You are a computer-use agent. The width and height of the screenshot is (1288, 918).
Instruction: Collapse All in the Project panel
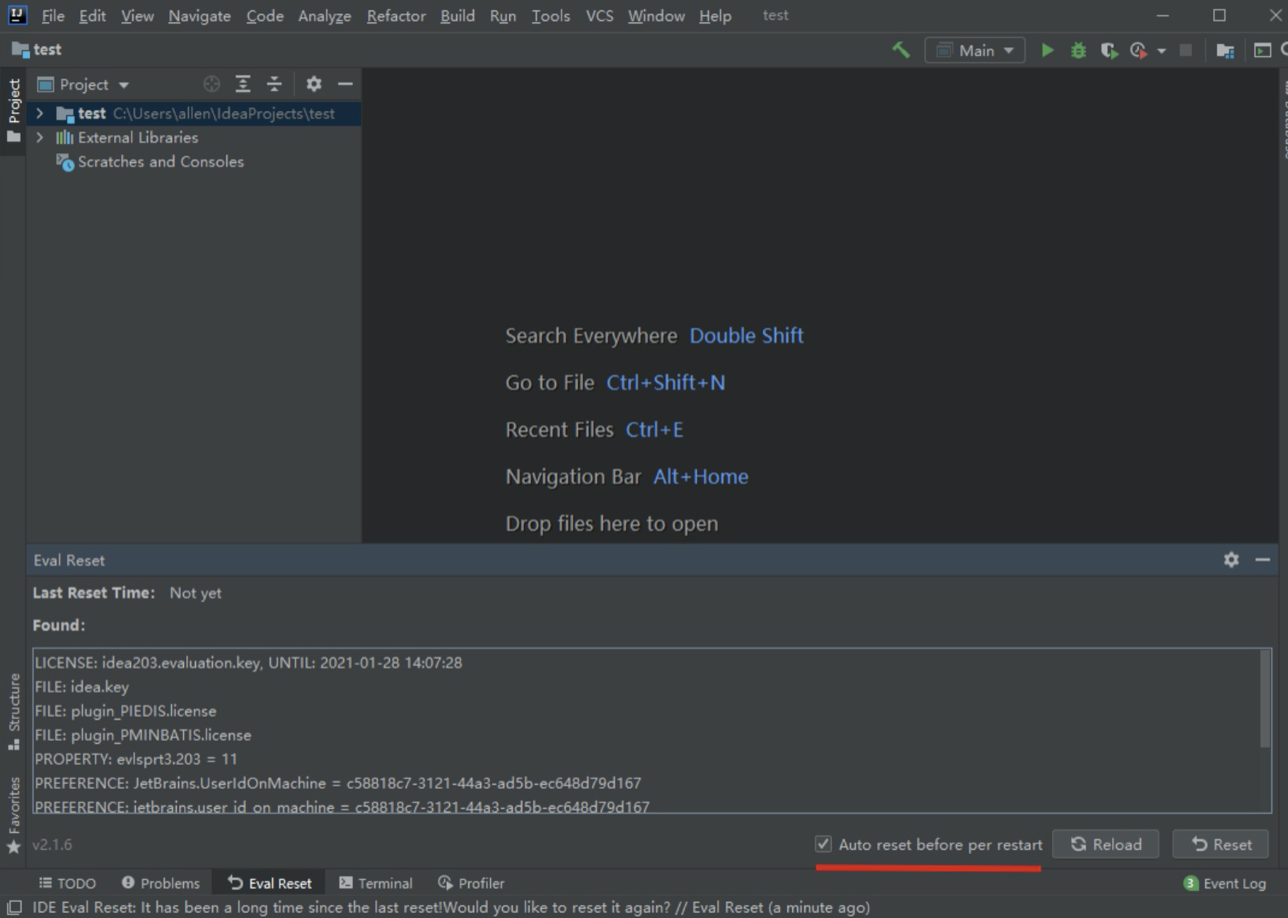tap(274, 84)
